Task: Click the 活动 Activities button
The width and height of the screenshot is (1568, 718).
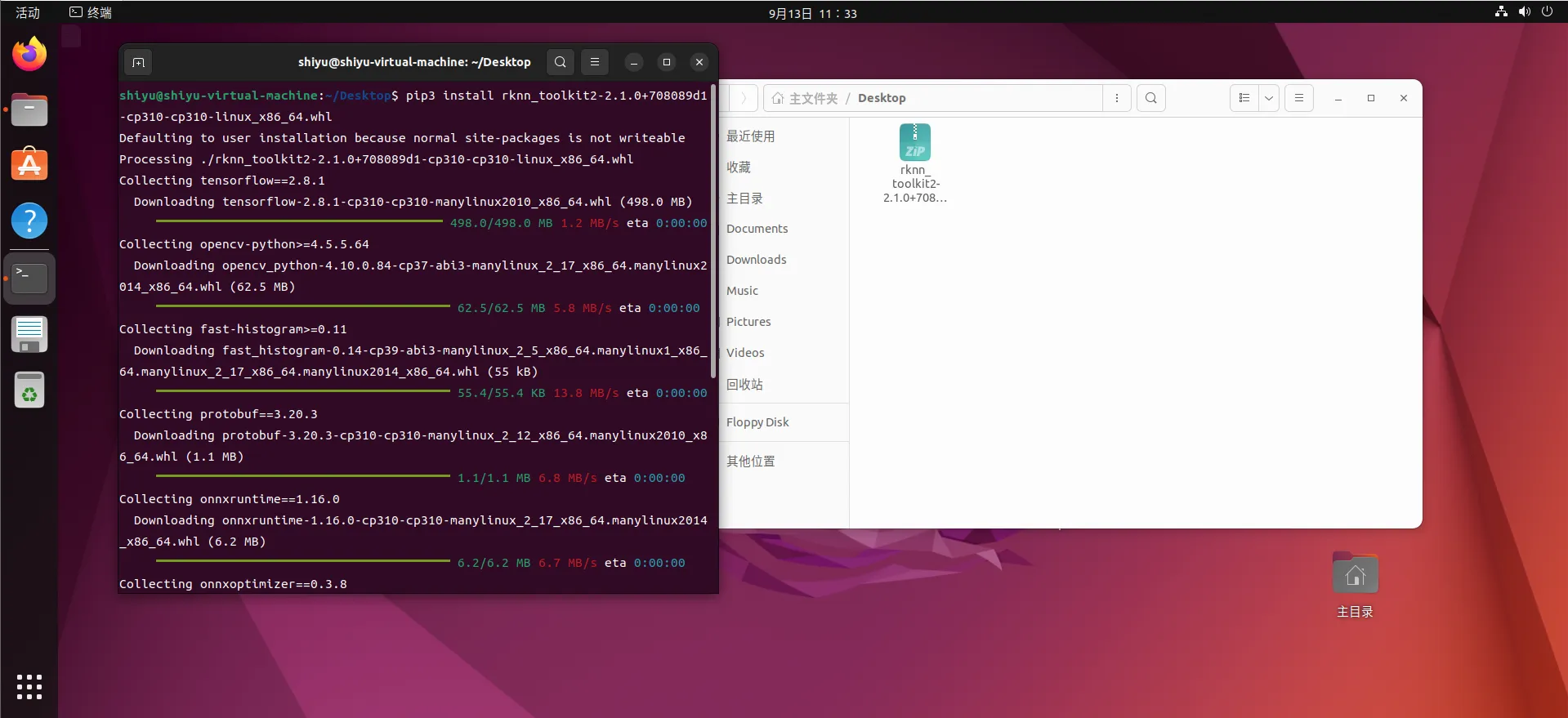Action: (x=28, y=13)
